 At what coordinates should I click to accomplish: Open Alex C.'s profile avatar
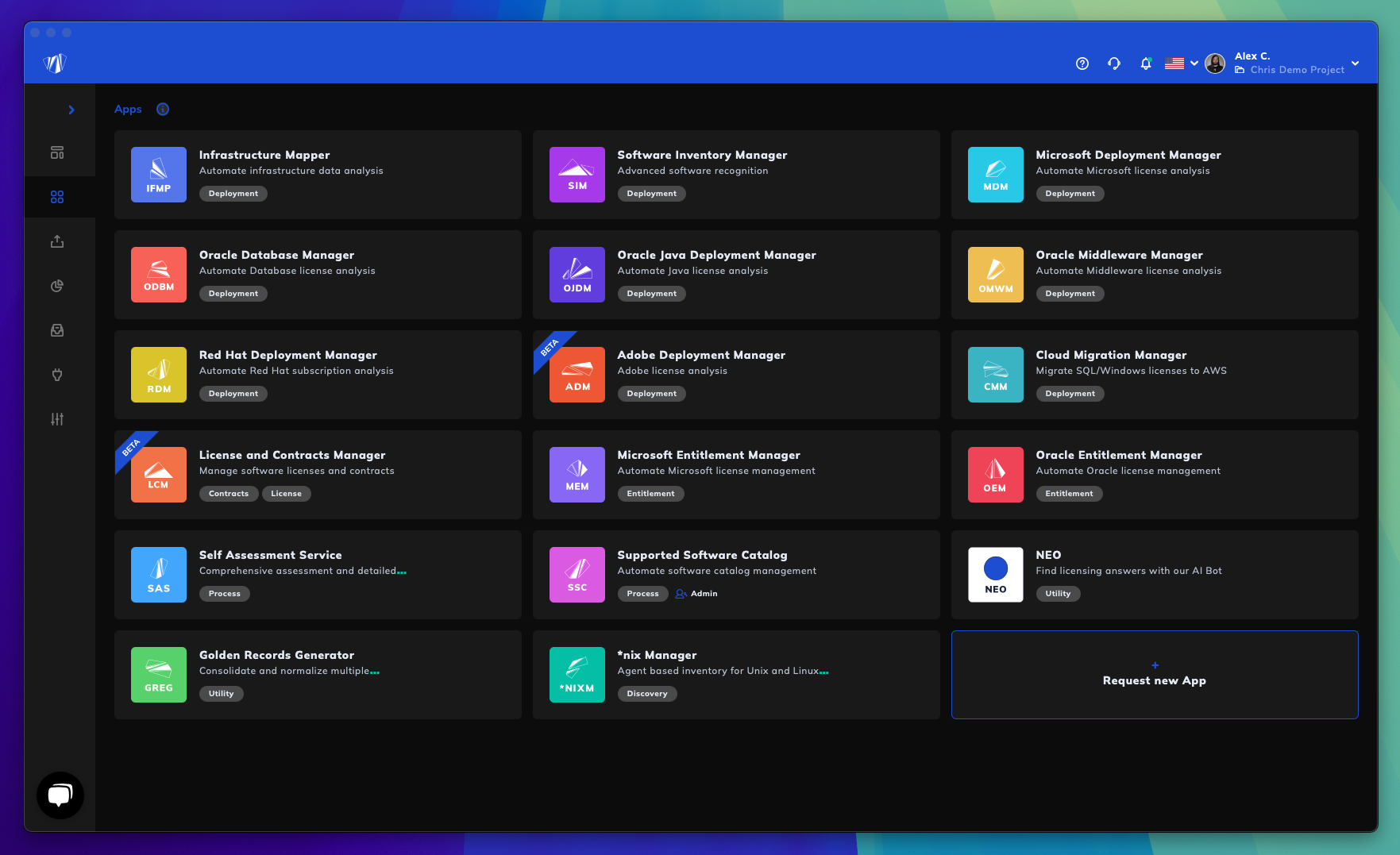point(1215,64)
